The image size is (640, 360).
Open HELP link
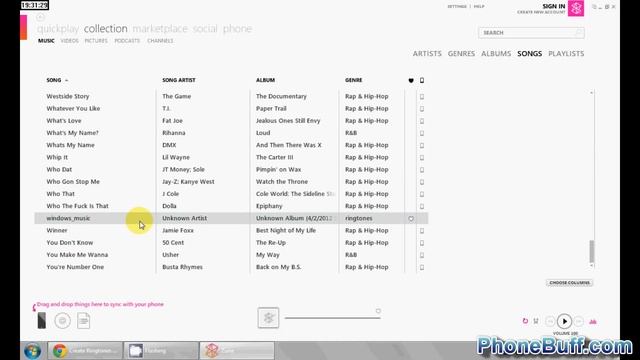pyautogui.click(x=479, y=7)
